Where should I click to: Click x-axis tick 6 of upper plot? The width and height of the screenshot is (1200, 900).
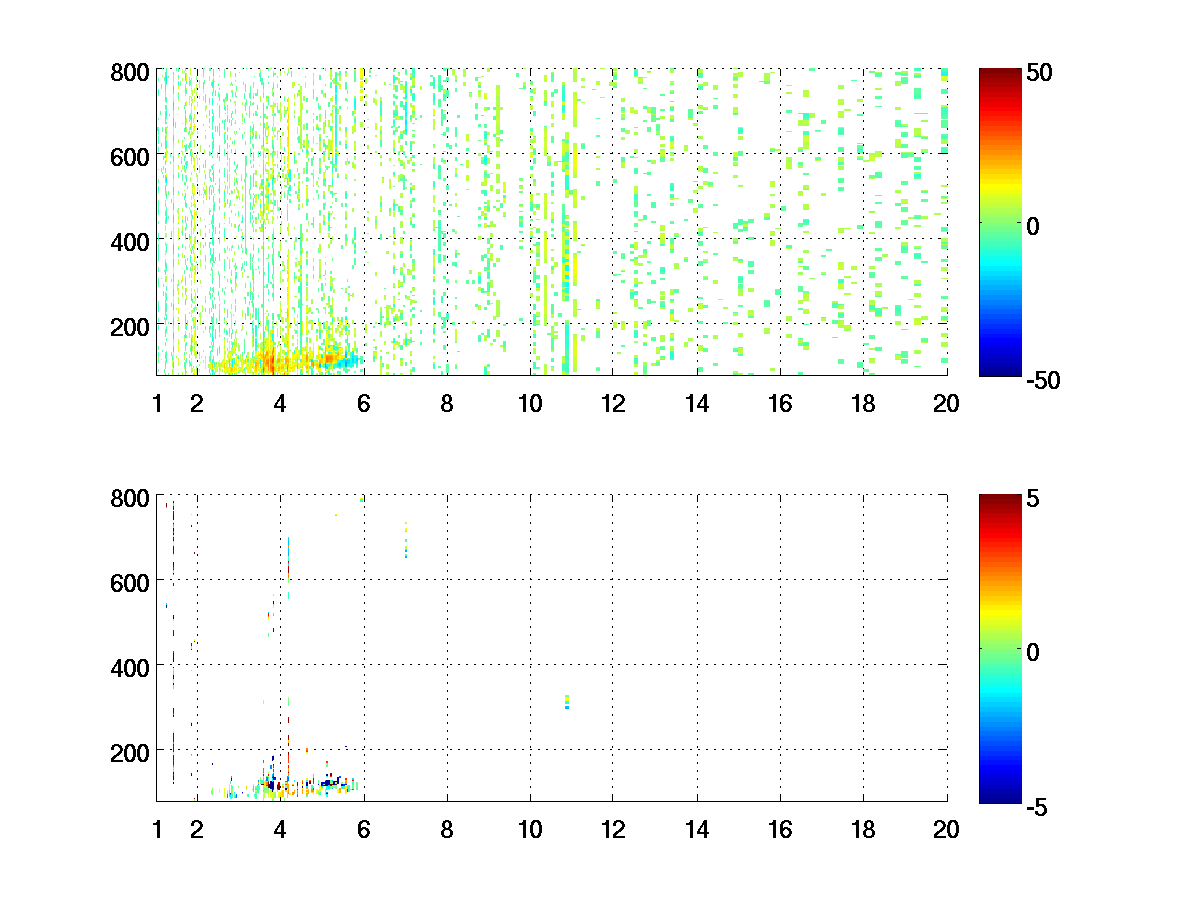pyautogui.click(x=363, y=404)
